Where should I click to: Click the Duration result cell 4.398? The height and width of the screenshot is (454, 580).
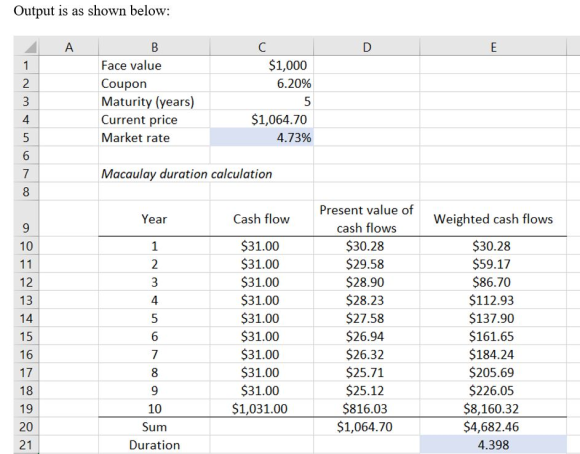pyautogui.click(x=493, y=445)
